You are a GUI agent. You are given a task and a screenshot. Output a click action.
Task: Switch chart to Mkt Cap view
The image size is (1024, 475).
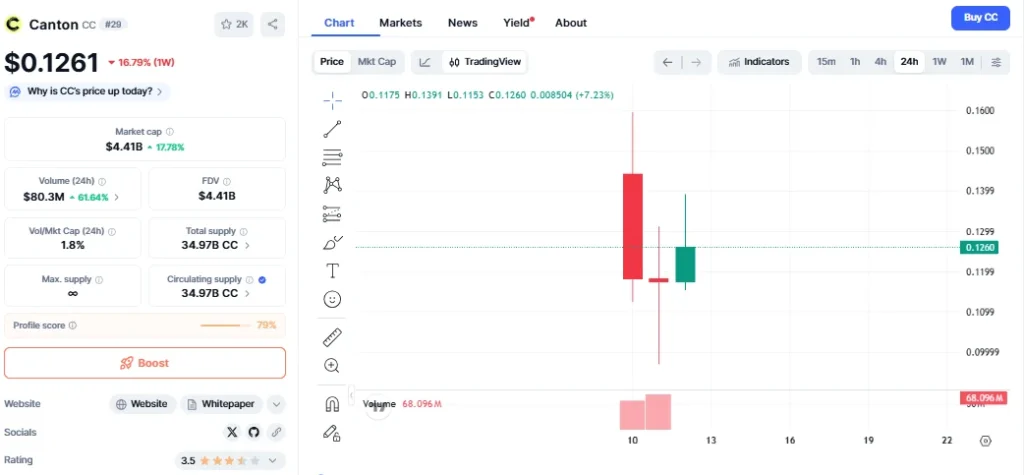[377, 62]
